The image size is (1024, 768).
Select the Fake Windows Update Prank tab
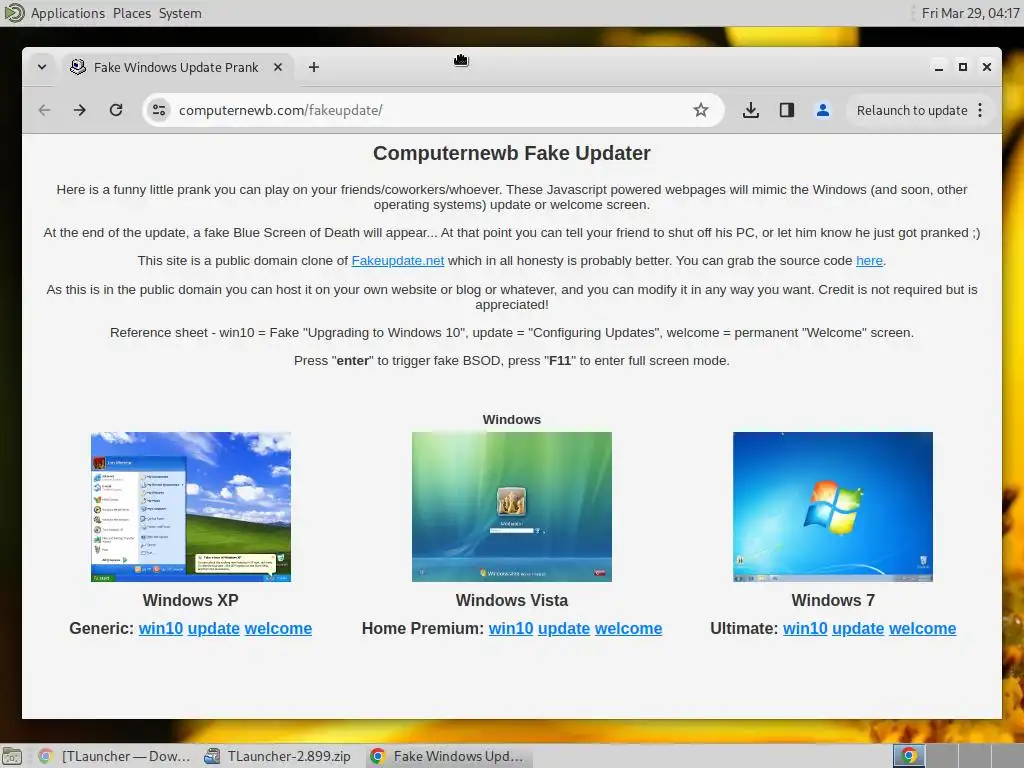coord(176,67)
